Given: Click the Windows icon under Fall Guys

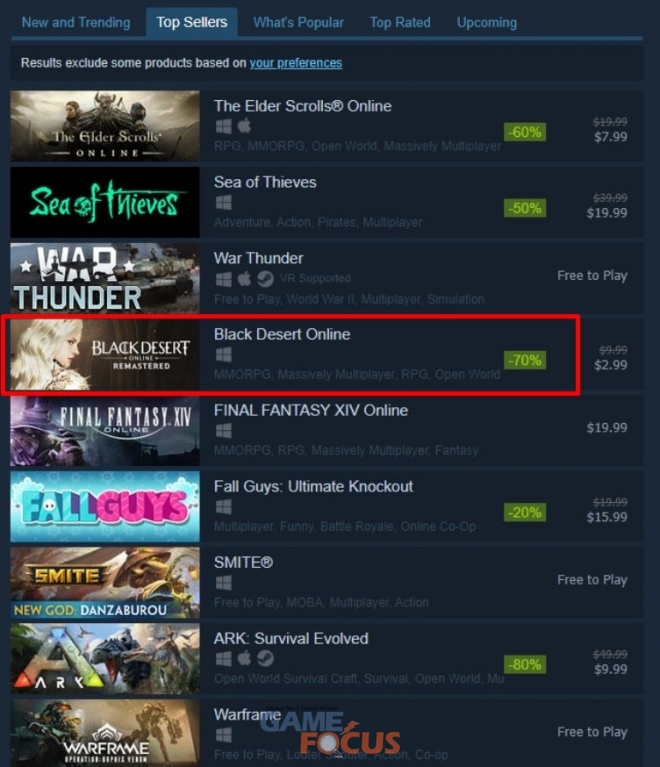Looking at the screenshot, I should click(x=224, y=507).
